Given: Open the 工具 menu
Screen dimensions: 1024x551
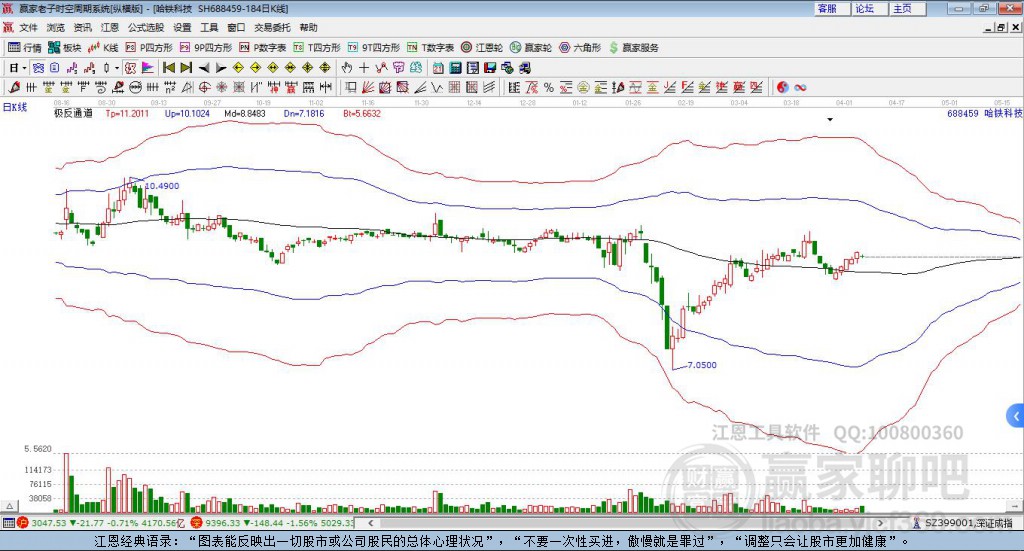Looking at the screenshot, I should (209, 27).
